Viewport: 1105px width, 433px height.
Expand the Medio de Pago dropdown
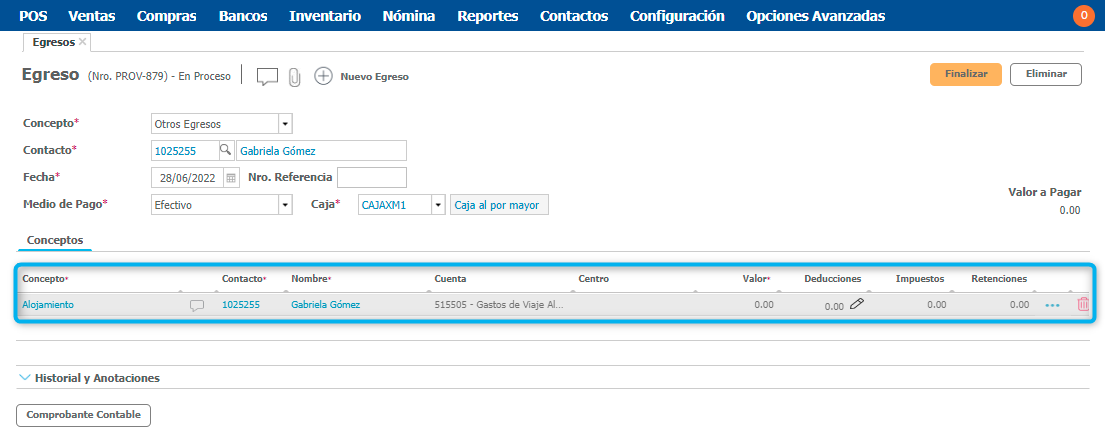click(285, 205)
